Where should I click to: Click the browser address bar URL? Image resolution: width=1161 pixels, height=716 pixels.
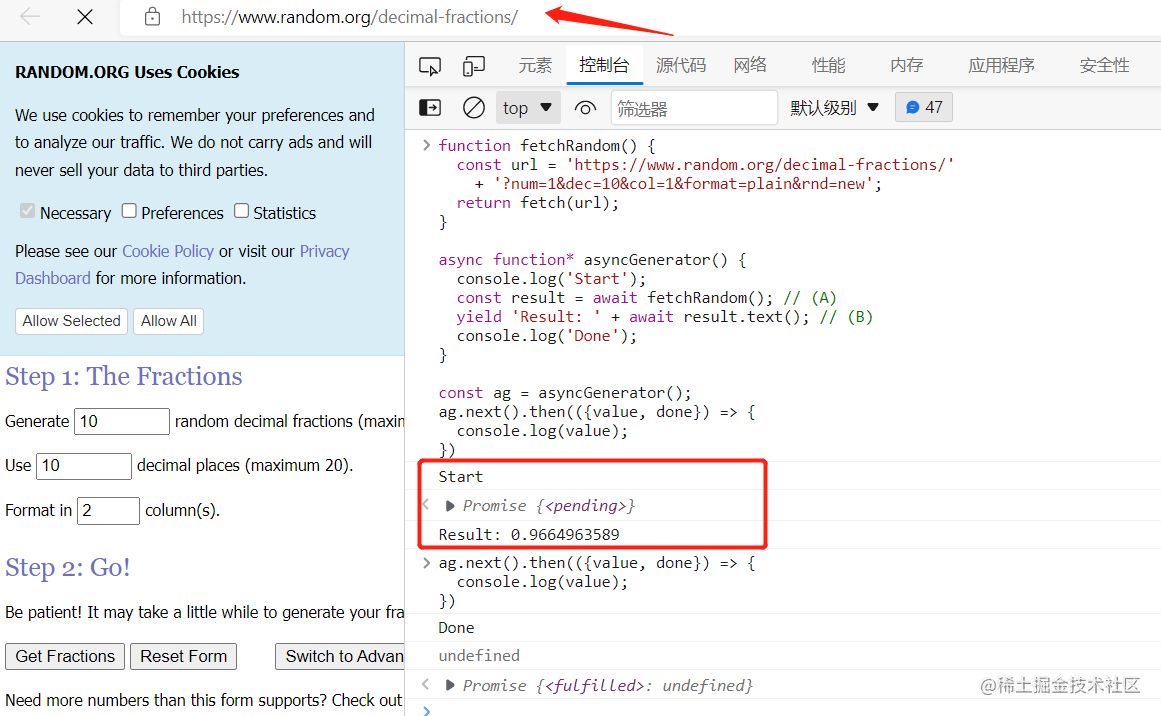[349, 16]
